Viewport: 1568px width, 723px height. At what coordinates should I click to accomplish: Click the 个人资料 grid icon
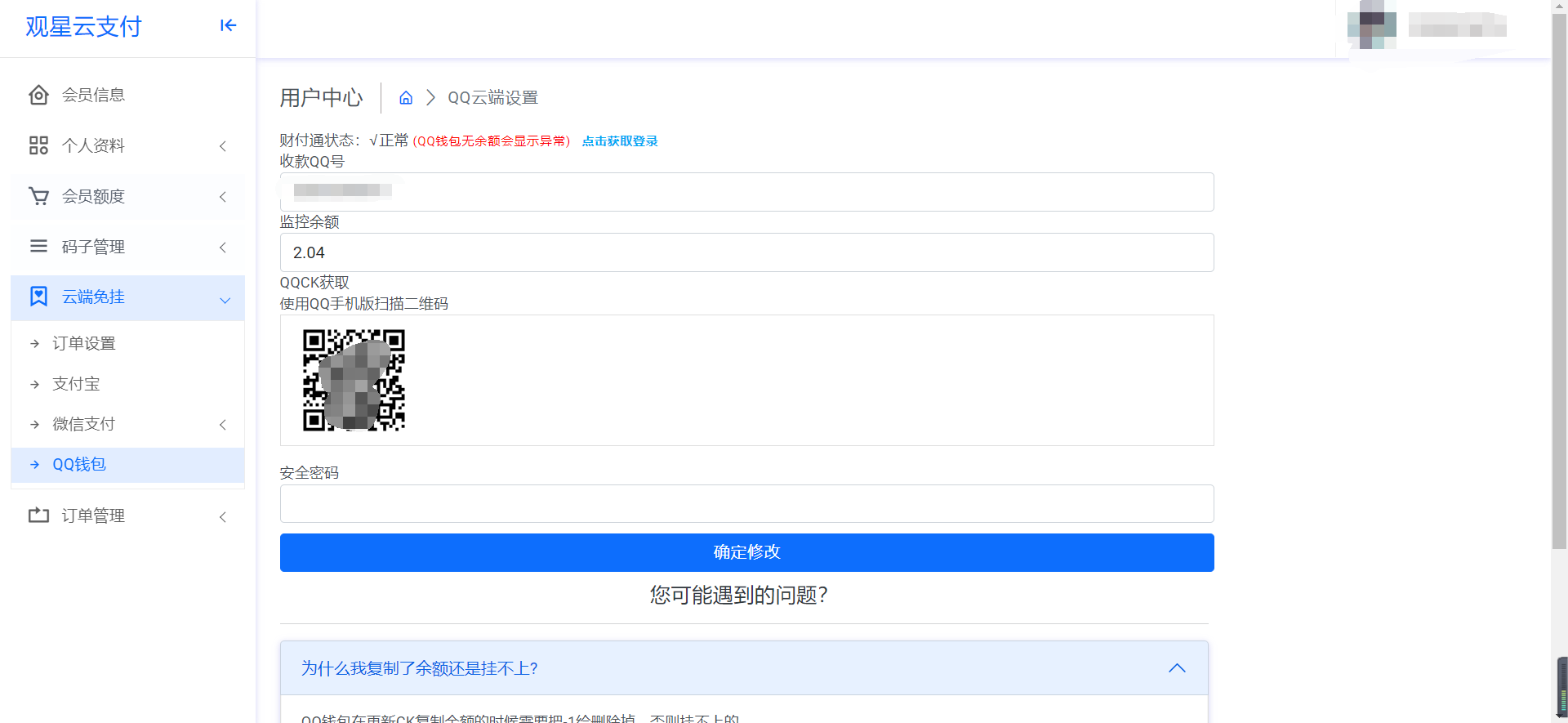tap(38, 145)
